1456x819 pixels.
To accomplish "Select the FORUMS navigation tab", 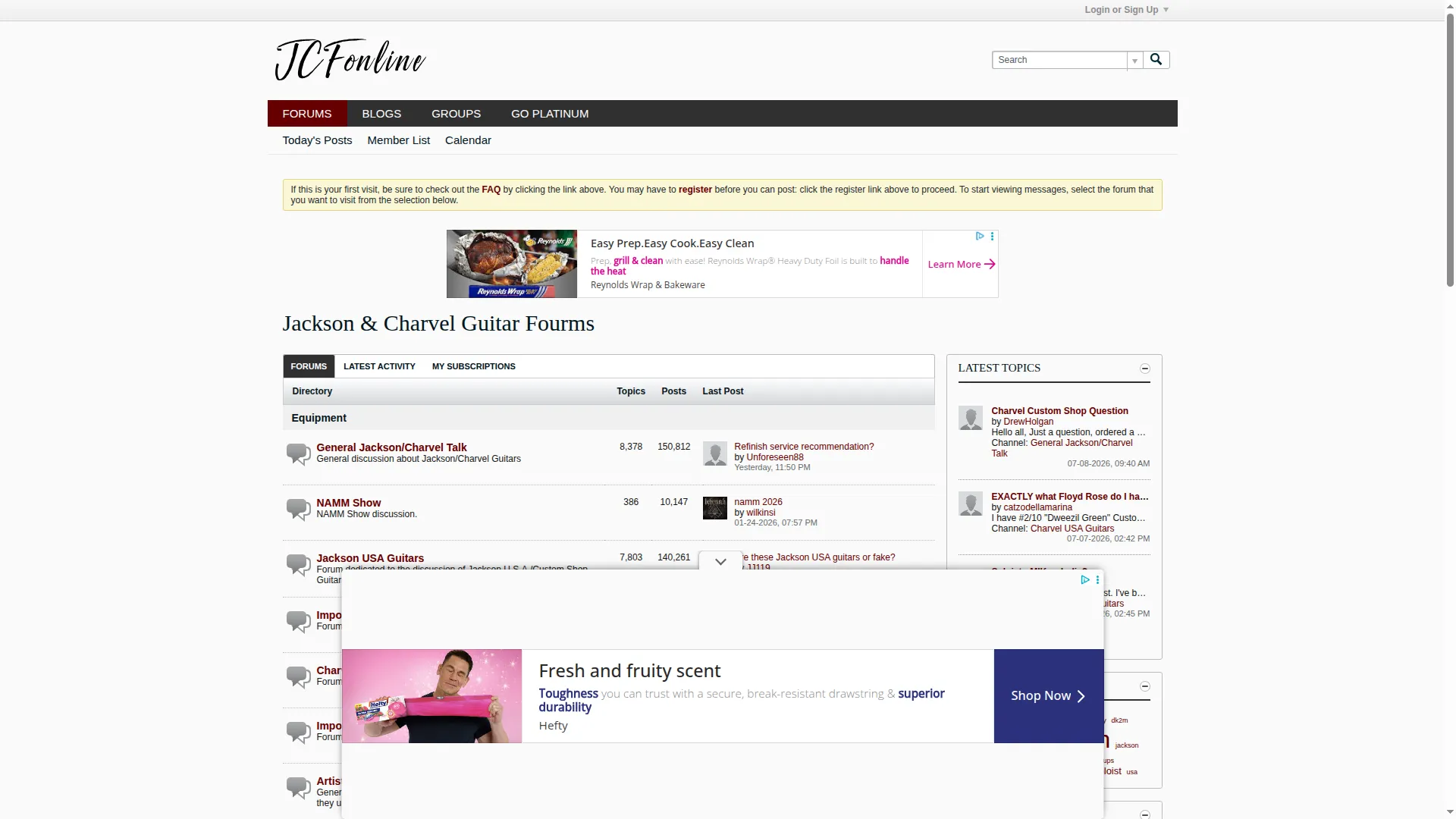I will 307,114.
